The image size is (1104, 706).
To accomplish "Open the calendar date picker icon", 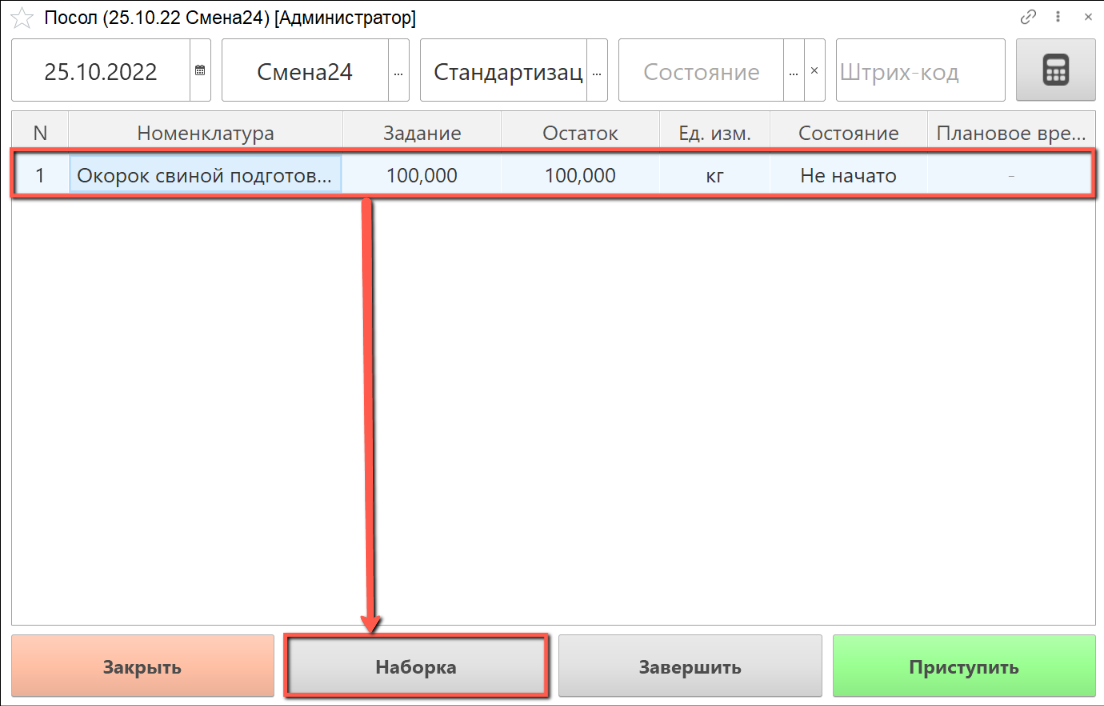I will point(200,71).
